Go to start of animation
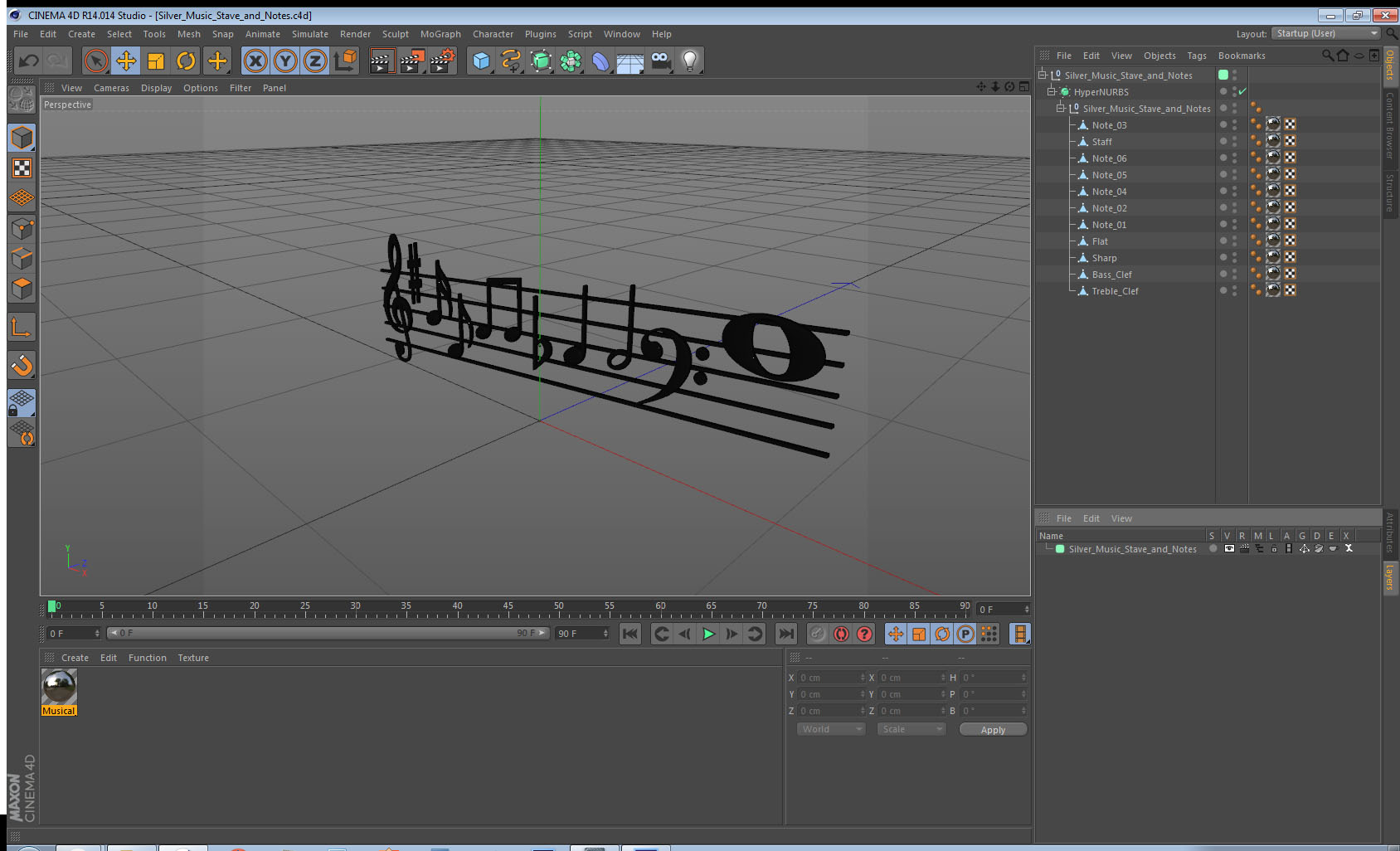This screenshot has width=1400, height=851. pyautogui.click(x=630, y=634)
